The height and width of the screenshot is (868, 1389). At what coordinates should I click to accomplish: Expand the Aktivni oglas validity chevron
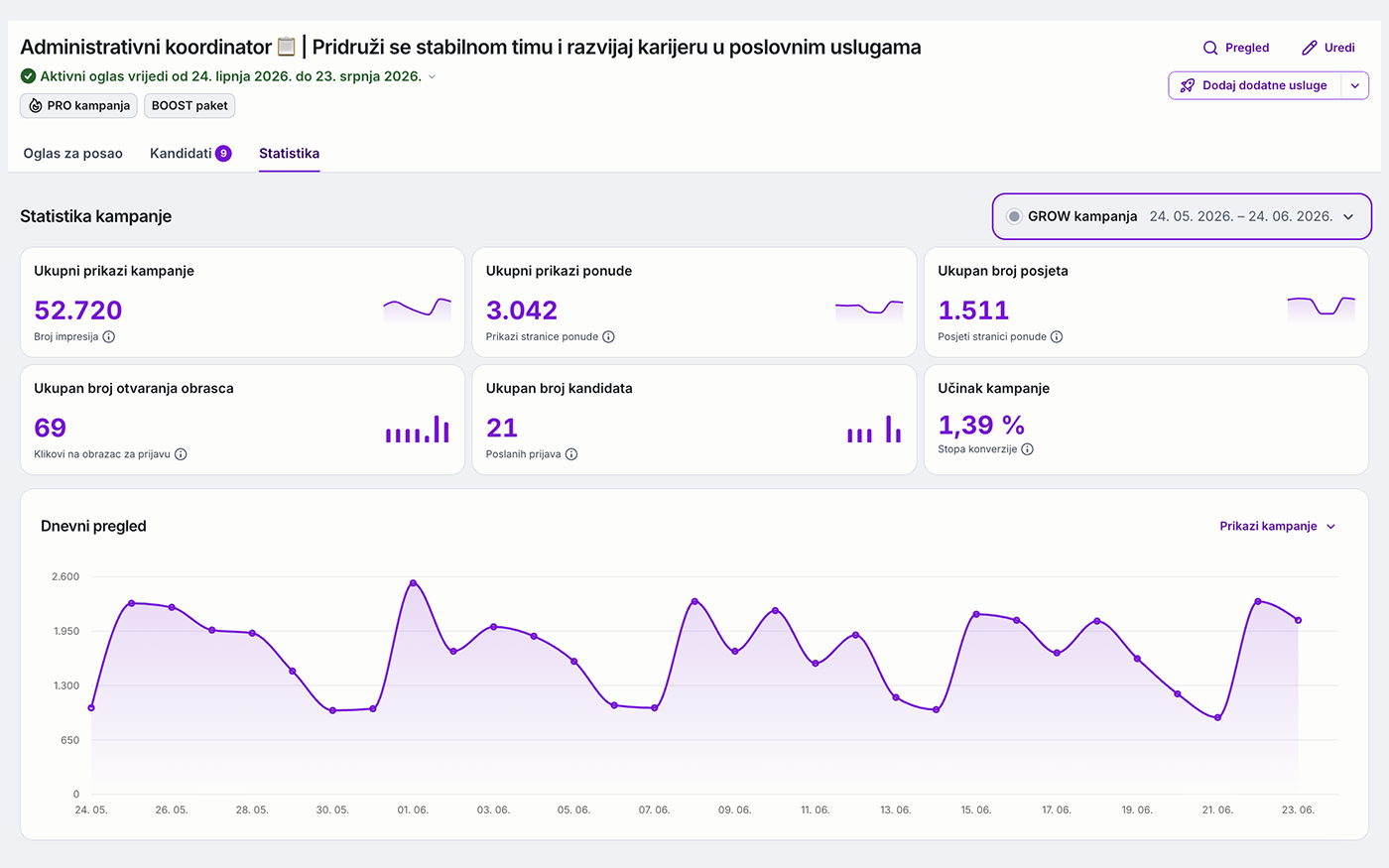point(432,76)
